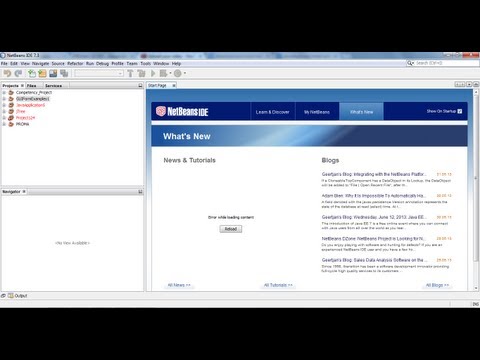Viewport: 480px width, 360px height.
Task: Open the Tools menu
Action: pyautogui.click(x=146, y=63)
